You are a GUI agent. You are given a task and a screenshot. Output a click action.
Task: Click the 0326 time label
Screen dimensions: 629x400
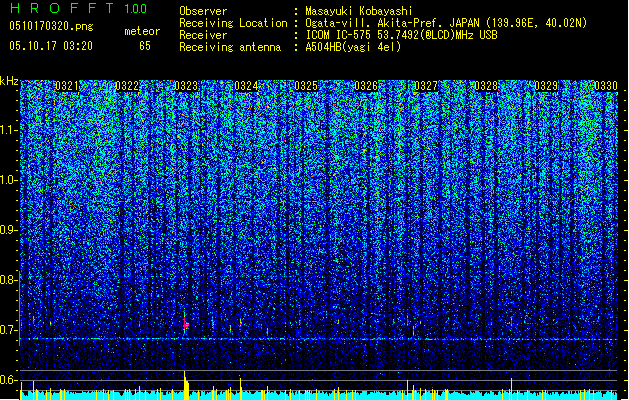click(x=366, y=86)
